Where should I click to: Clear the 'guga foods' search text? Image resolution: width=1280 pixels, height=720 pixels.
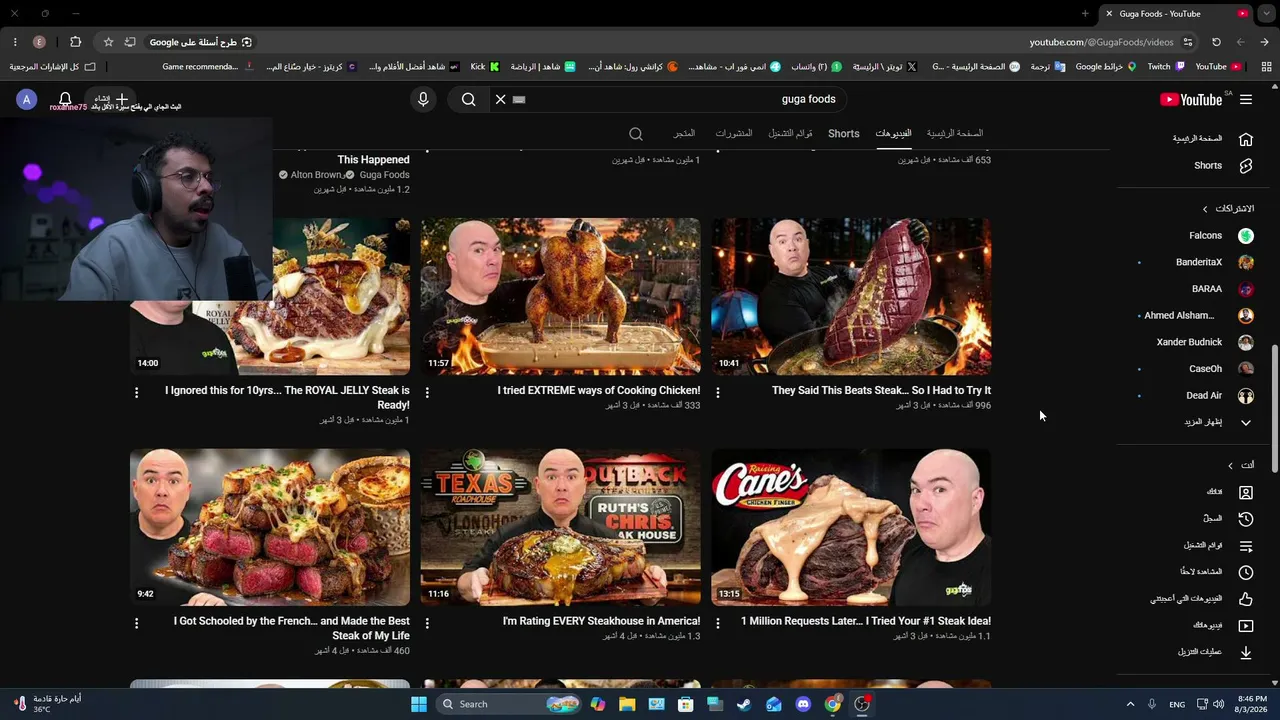click(501, 99)
